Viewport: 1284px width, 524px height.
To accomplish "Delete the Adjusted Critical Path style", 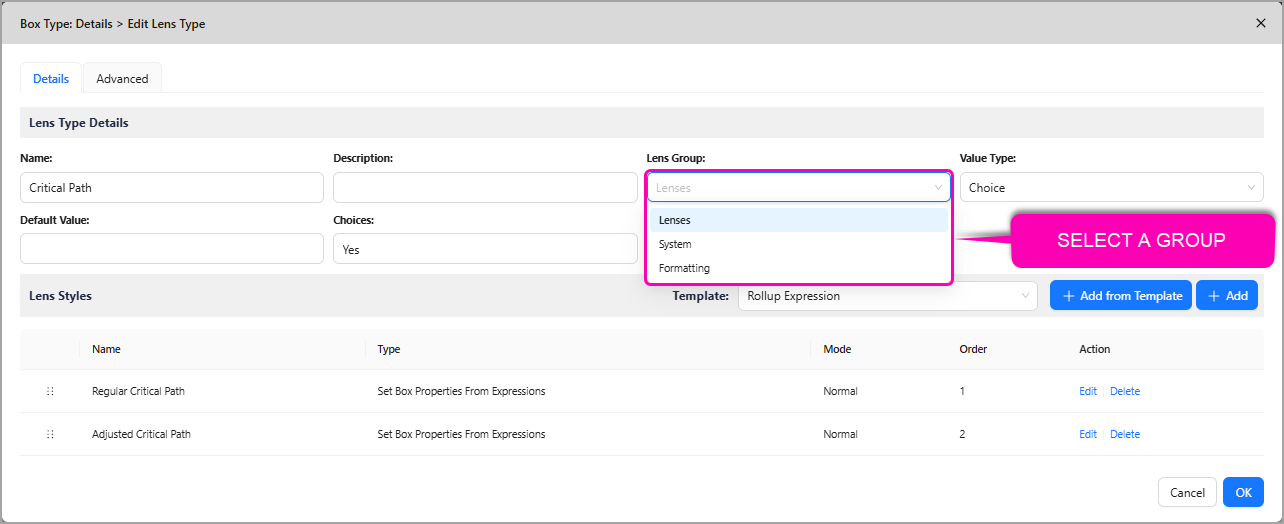I will 1125,434.
